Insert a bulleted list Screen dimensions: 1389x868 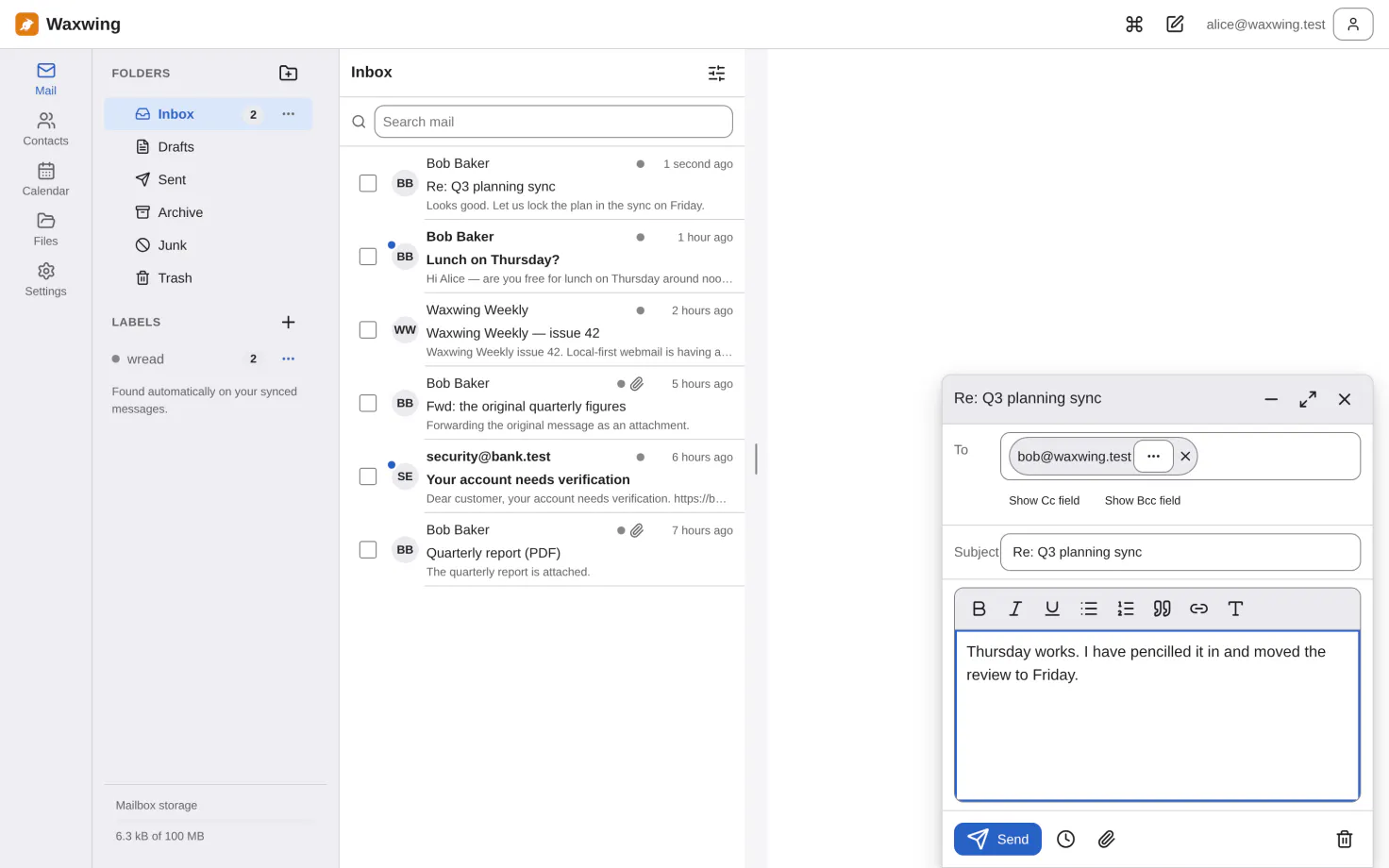(x=1089, y=609)
